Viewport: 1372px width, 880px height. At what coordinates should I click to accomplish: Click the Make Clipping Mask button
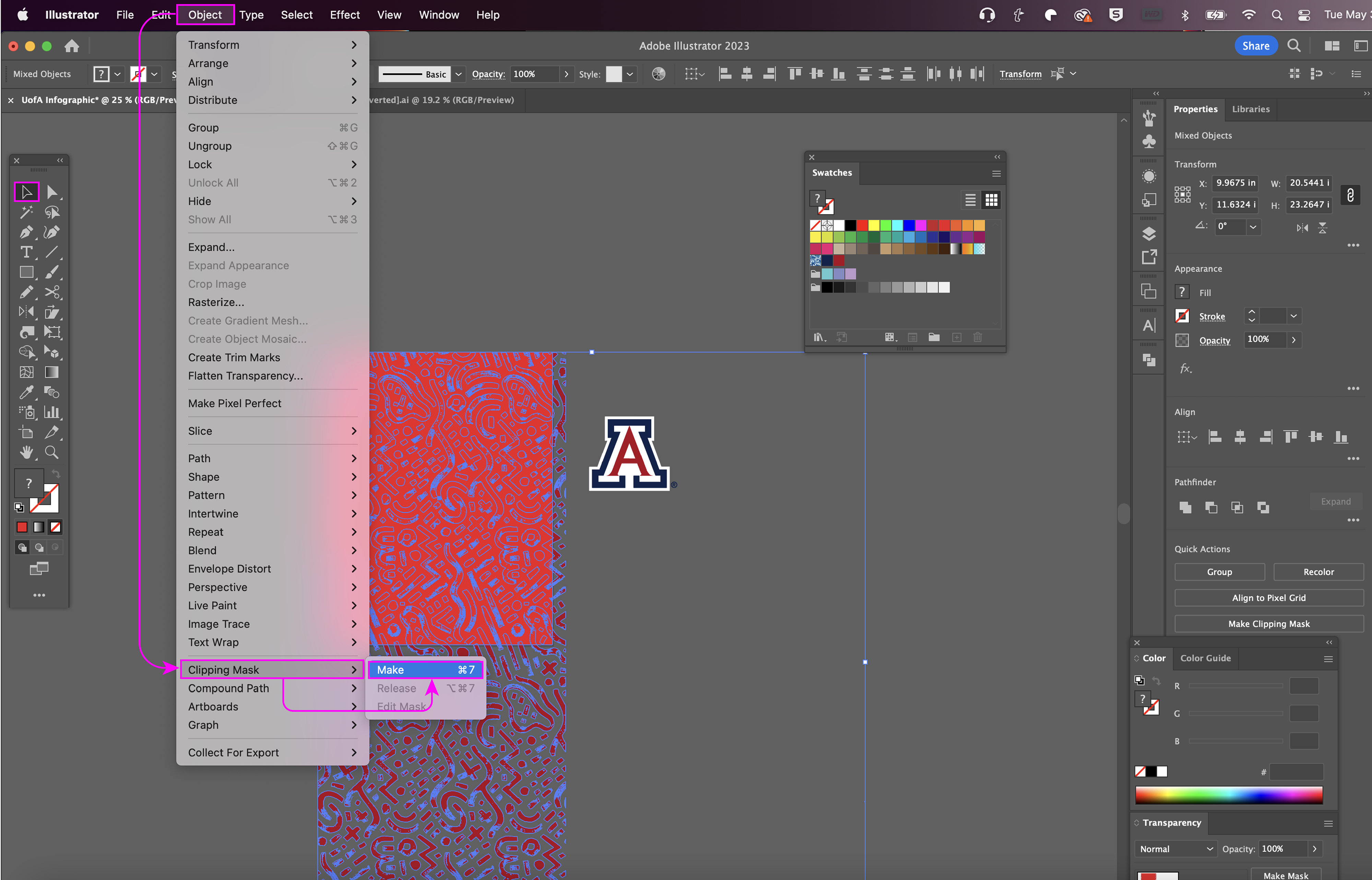pyautogui.click(x=1268, y=624)
